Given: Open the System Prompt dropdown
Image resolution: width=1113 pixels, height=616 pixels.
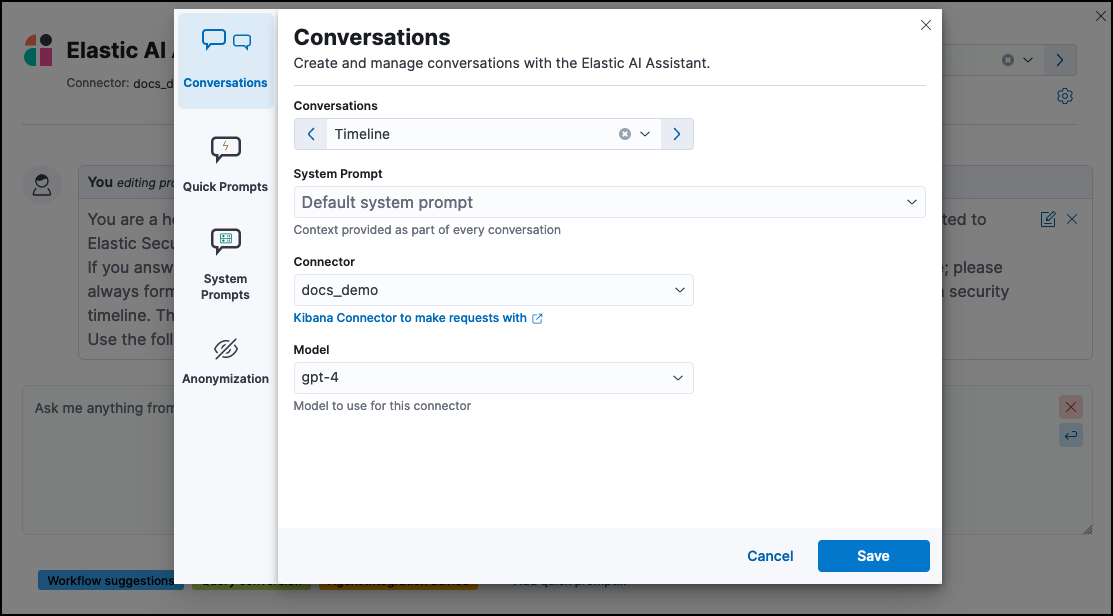Looking at the screenshot, I should [609, 202].
